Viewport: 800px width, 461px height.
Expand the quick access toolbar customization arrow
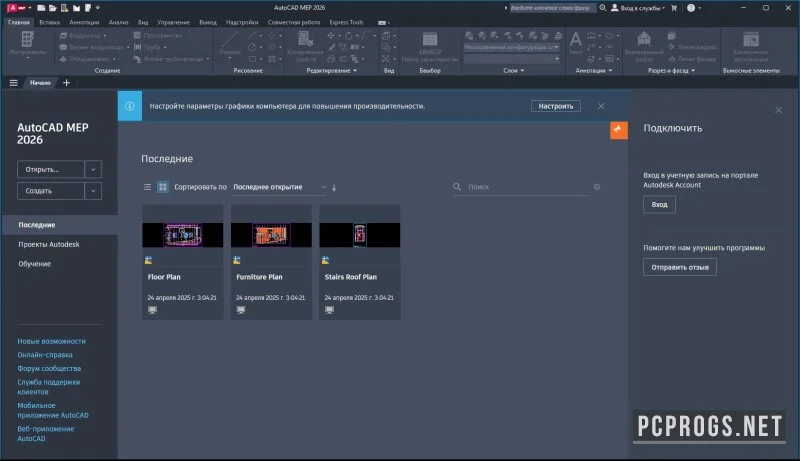98,8
